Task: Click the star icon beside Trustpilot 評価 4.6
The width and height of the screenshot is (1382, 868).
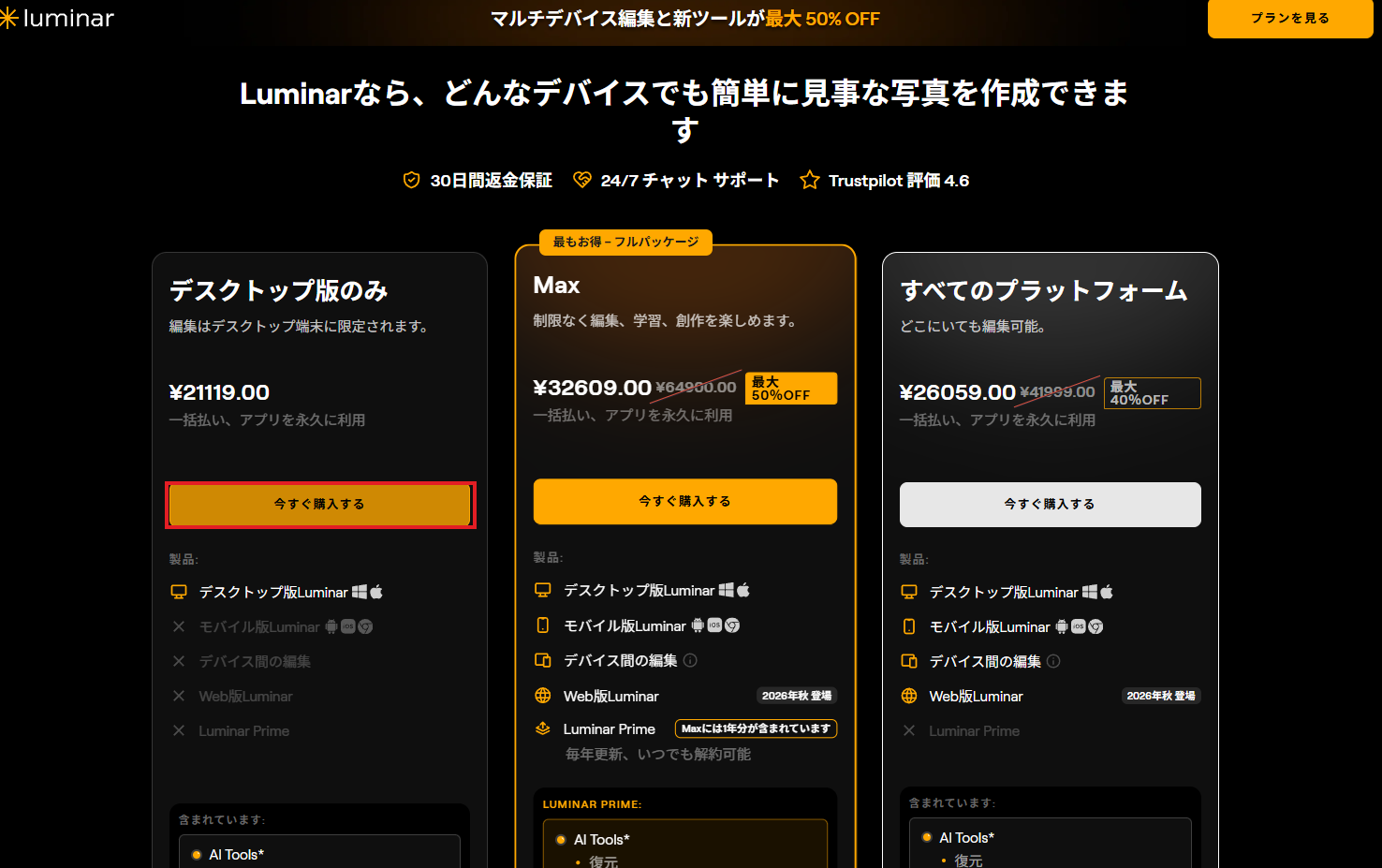Action: coord(810,180)
